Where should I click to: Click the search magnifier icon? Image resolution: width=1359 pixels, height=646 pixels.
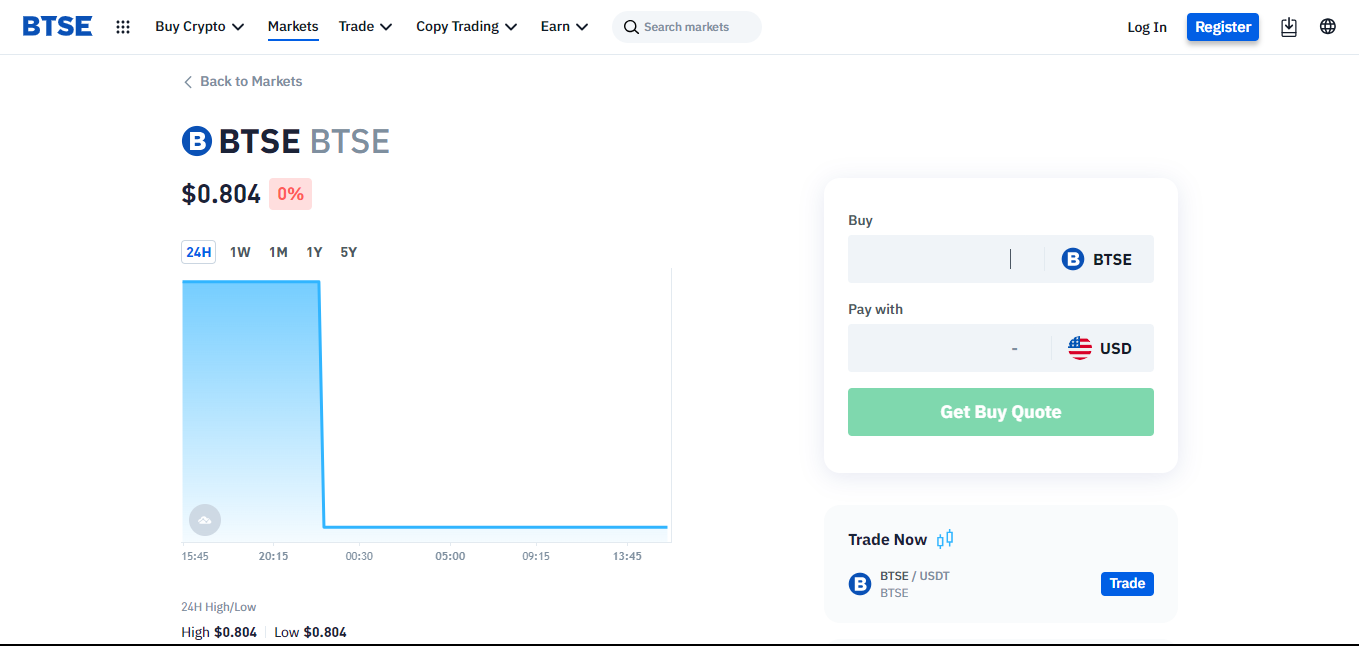(x=631, y=27)
